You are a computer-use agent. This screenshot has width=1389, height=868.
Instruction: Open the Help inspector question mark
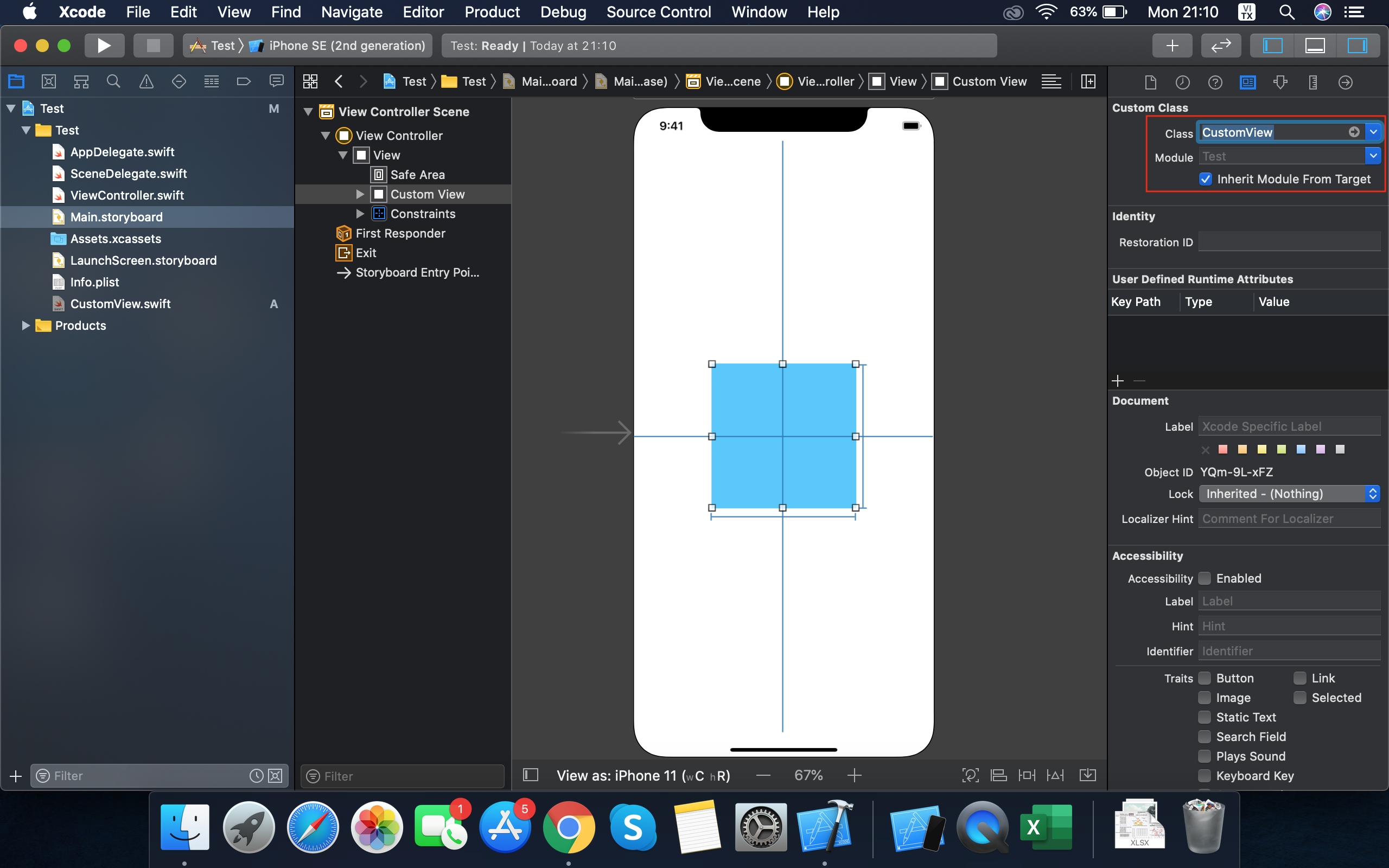pyautogui.click(x=1215, y=82)
